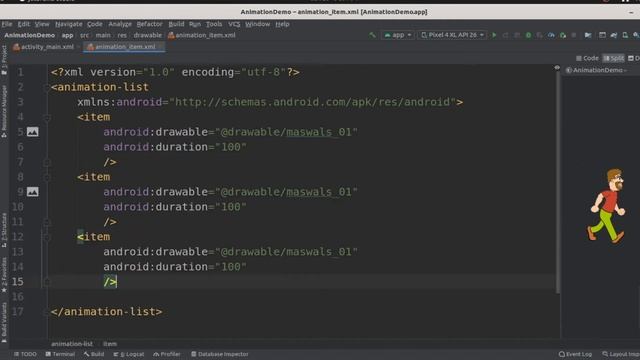Switch editor to Code view mode
The image size is (640, 360).
click(x=587, y=58)
